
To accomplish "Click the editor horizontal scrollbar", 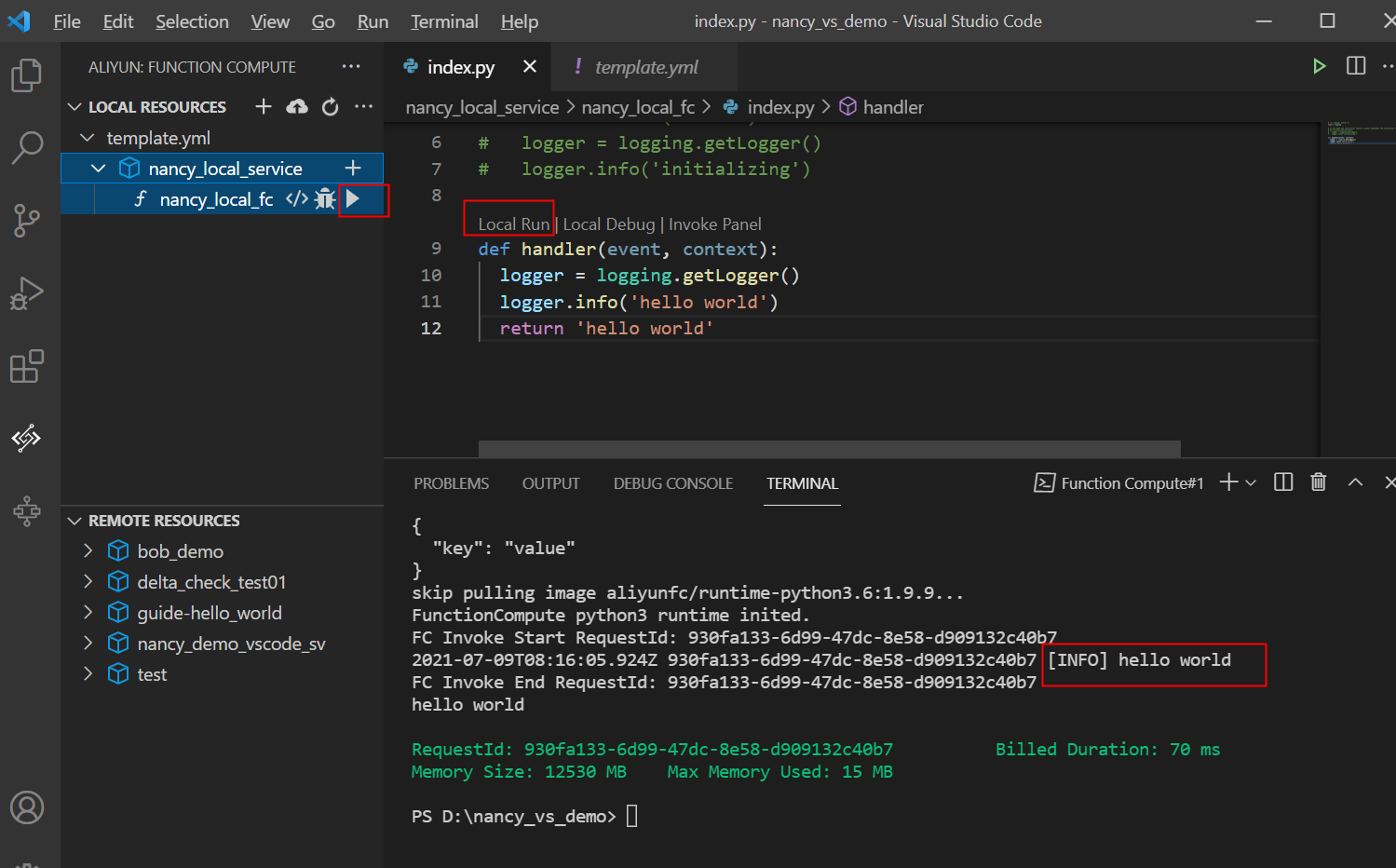I will pyautogui.click(x=829, y=449).
